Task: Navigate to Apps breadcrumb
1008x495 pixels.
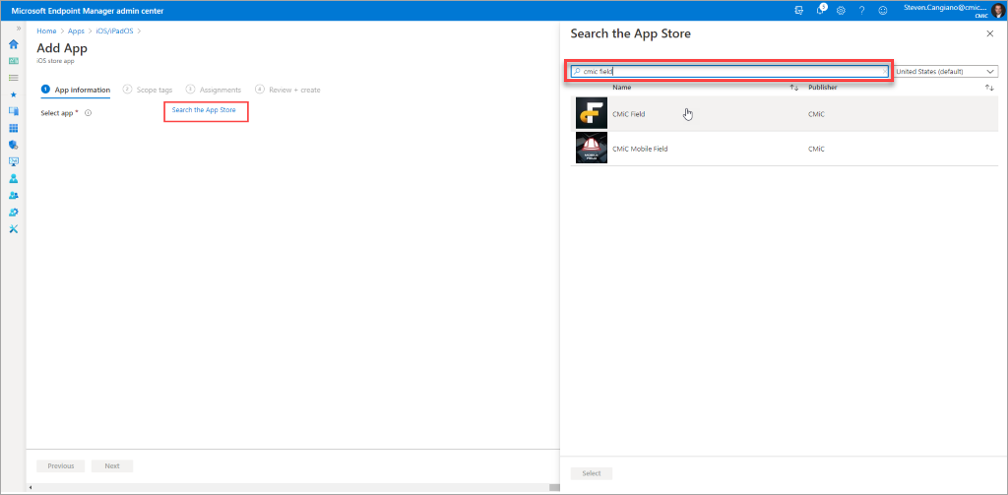Action: 76,31
